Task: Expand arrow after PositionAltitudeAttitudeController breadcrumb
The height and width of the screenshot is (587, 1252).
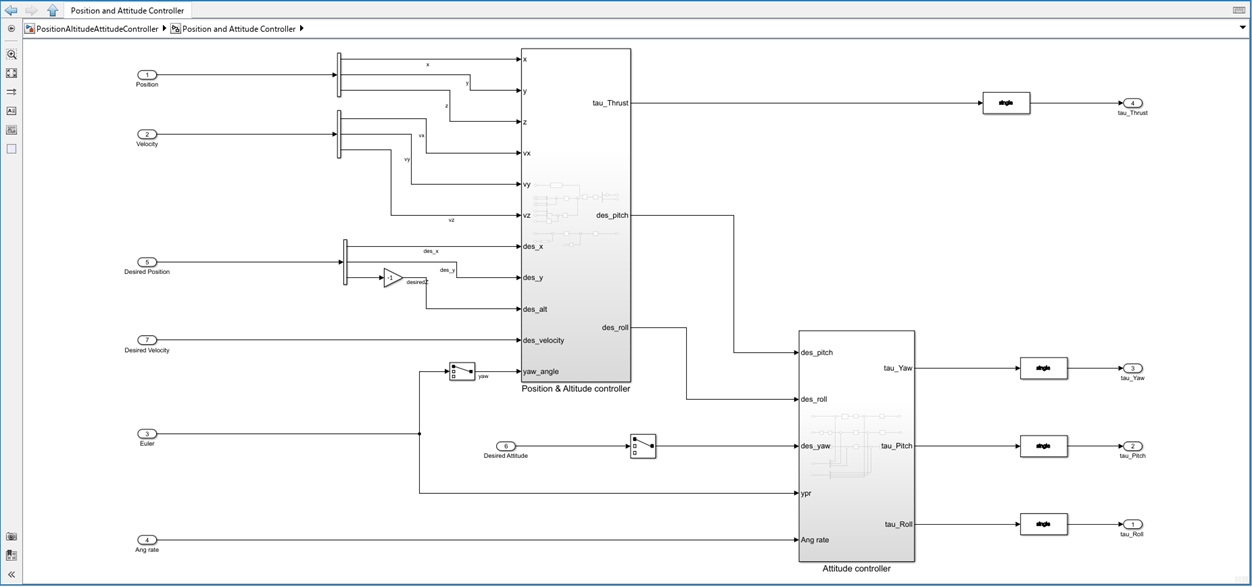Action: click(164, 29)
